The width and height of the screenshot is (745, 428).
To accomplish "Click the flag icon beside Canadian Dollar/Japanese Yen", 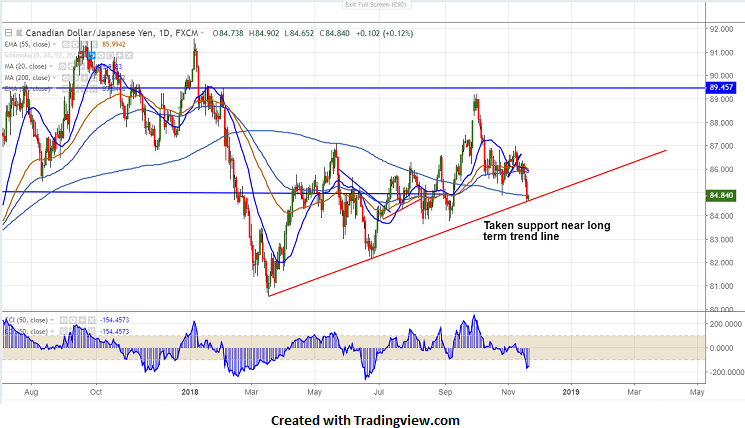I will coord(19,33).
